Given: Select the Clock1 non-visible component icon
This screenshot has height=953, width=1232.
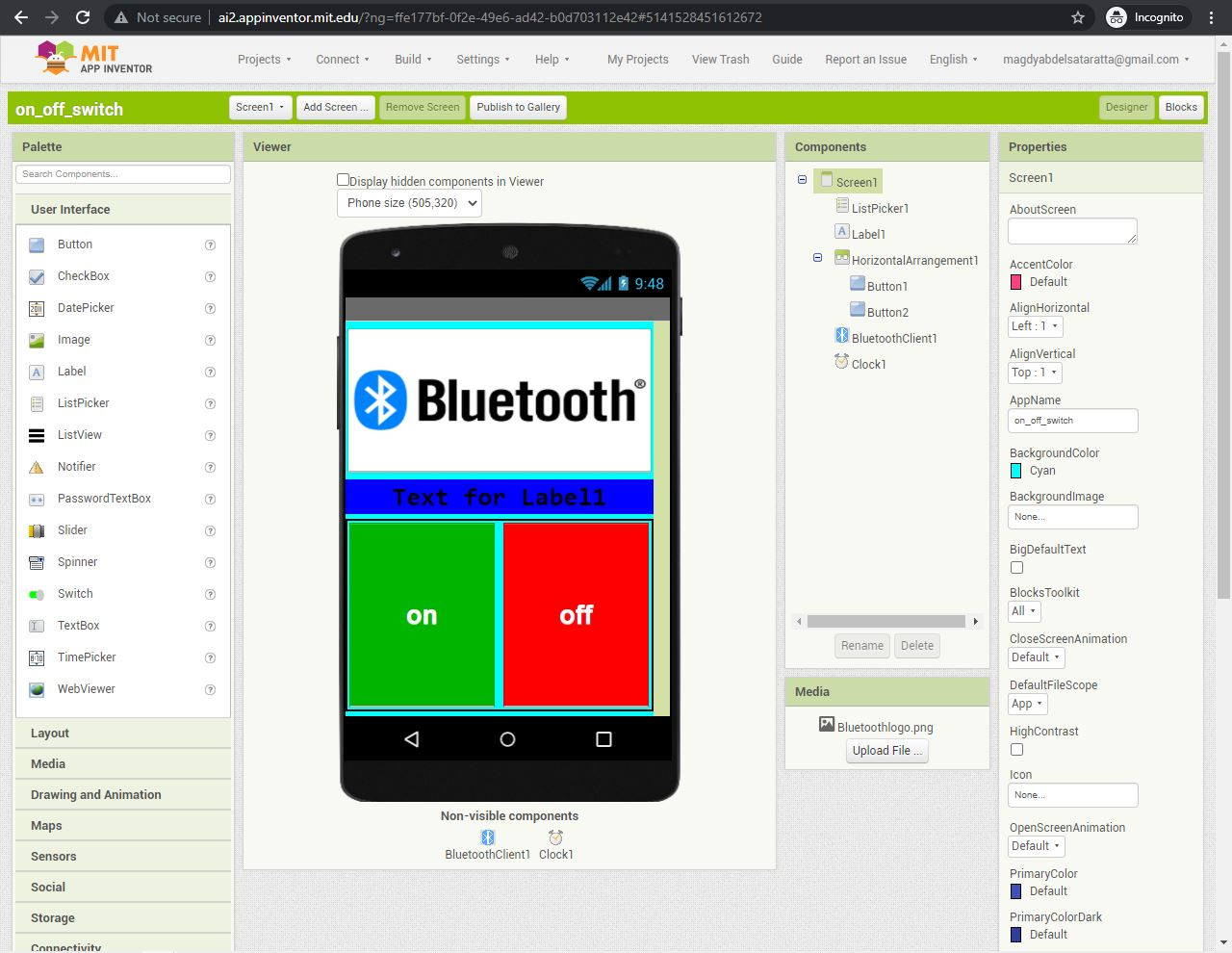Looking at the screenshot, I should [x=555, y=837].
